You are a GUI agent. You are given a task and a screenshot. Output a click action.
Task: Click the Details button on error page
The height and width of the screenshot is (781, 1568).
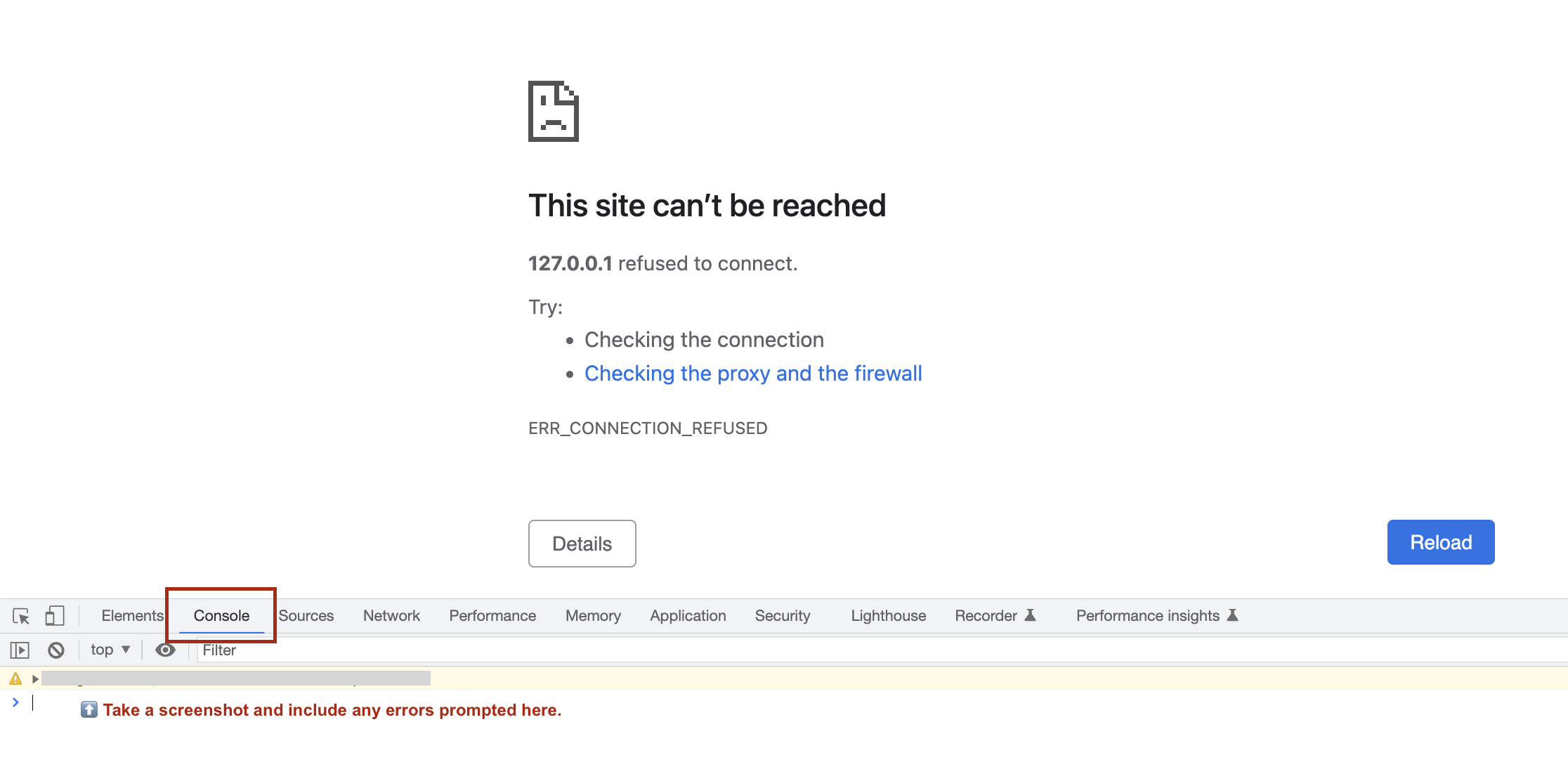click(x=582, y=543)
